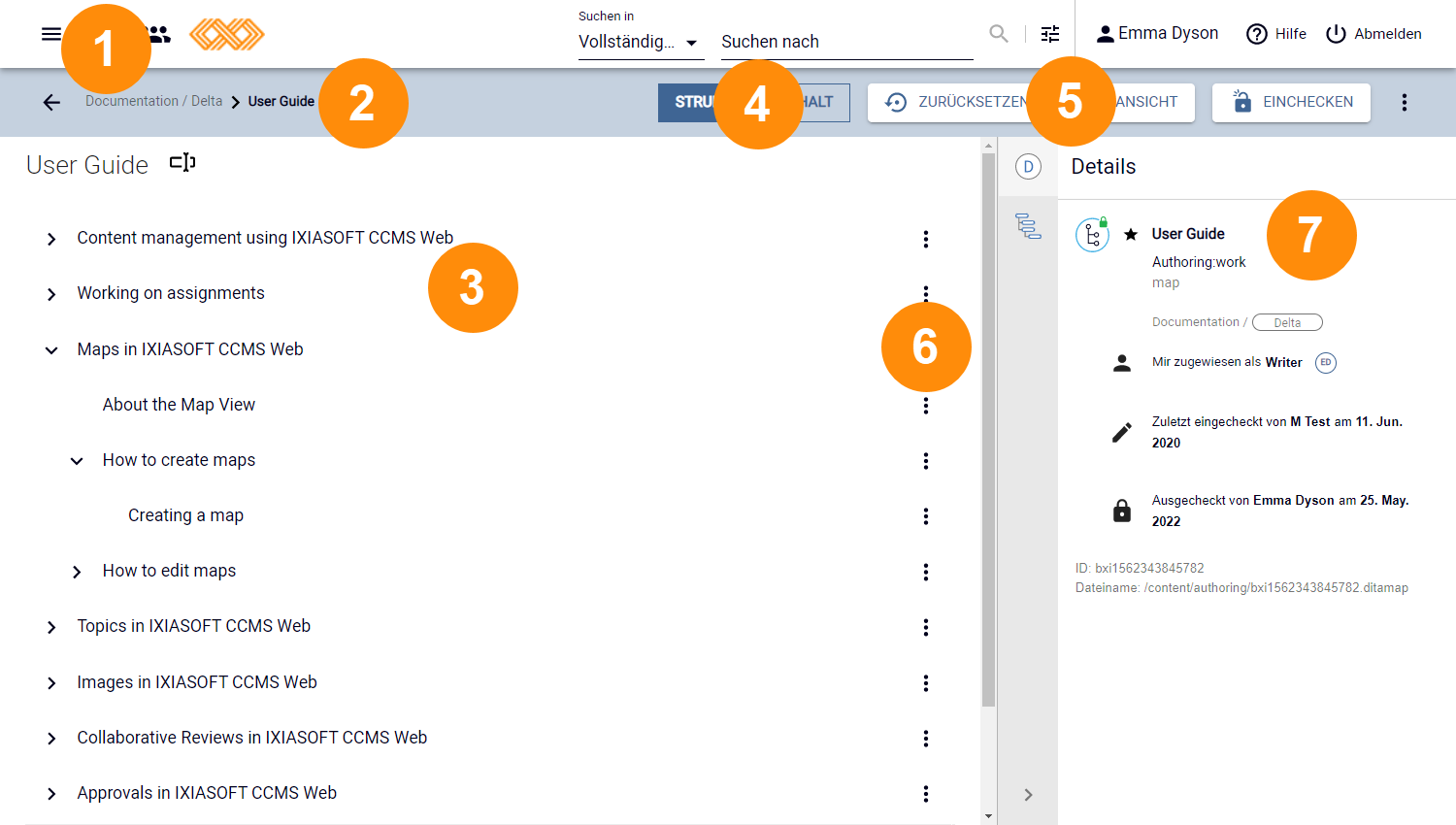This screenshot has width=1456, height=825.
Task: Click the rename icon beside User Guide title
Action: click(182, 163)
